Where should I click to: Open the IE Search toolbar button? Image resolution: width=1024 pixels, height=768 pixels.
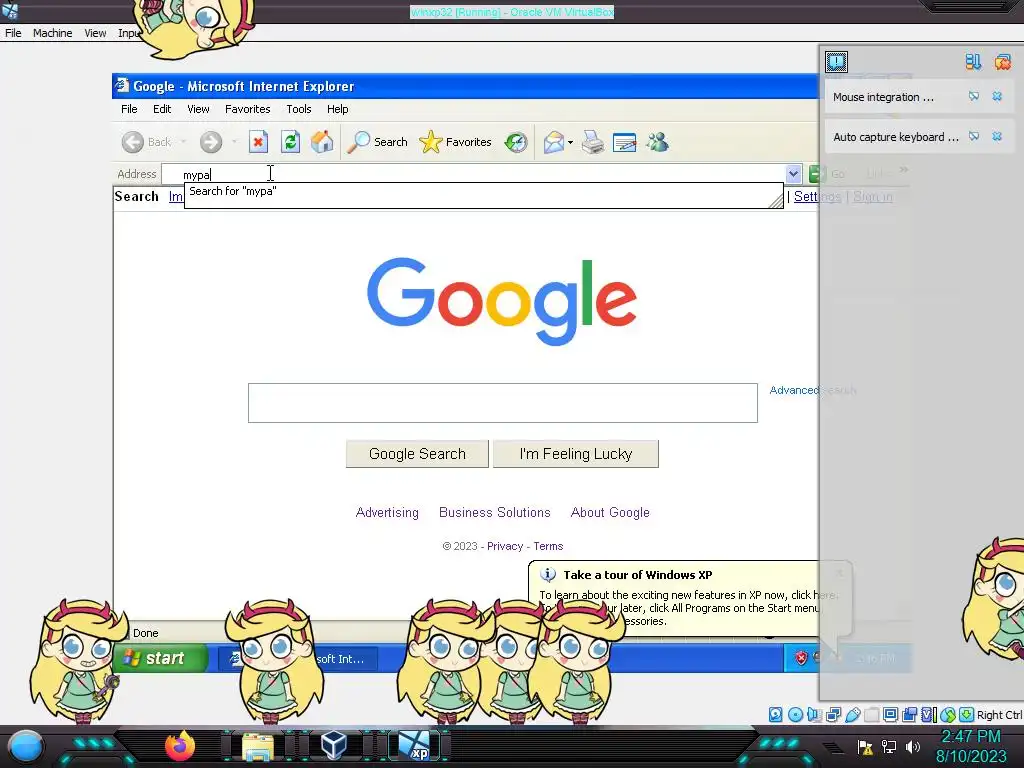point(377,142)
